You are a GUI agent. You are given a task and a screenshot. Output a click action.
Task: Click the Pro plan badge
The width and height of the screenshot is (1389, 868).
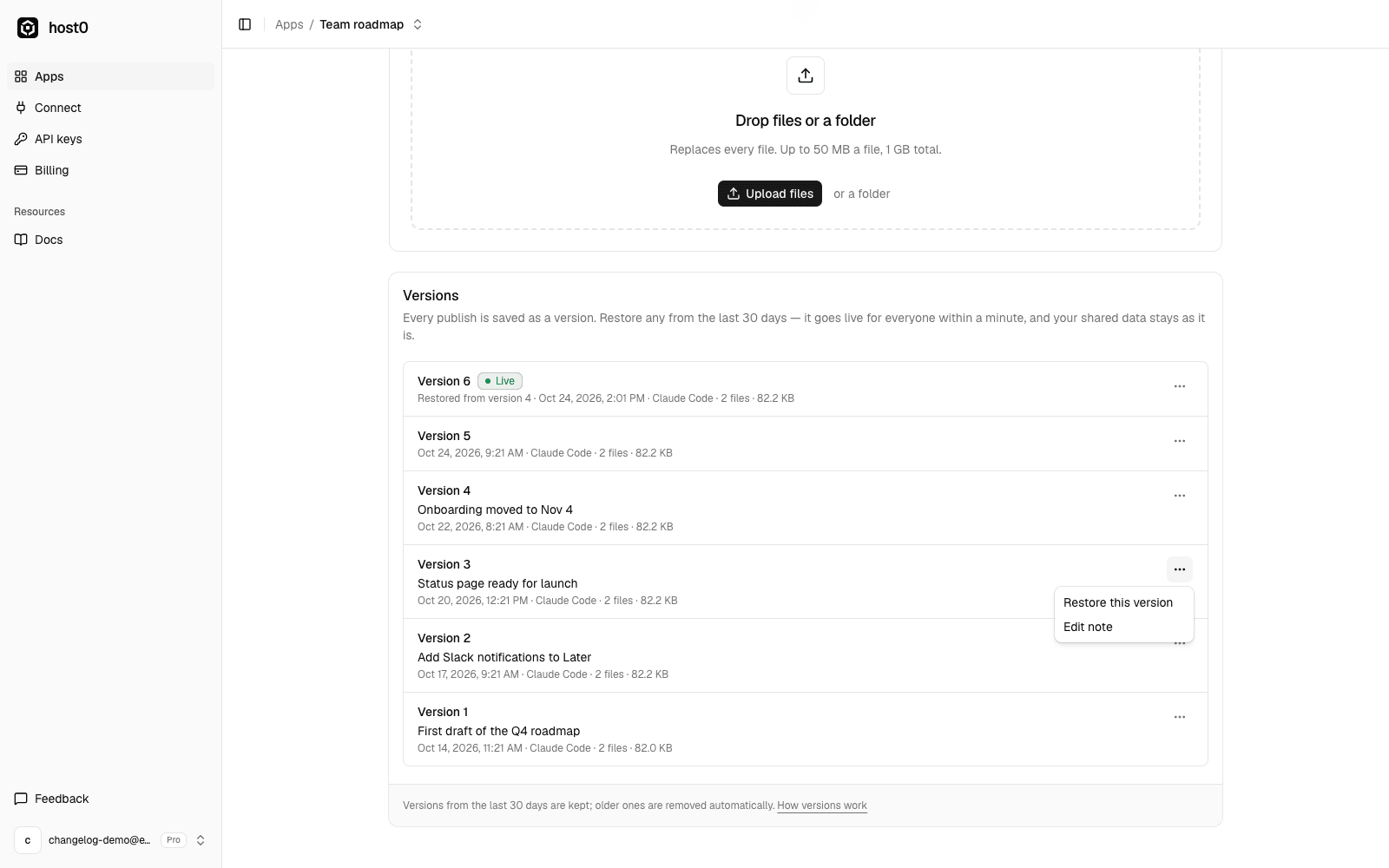(x=174, y=840)
